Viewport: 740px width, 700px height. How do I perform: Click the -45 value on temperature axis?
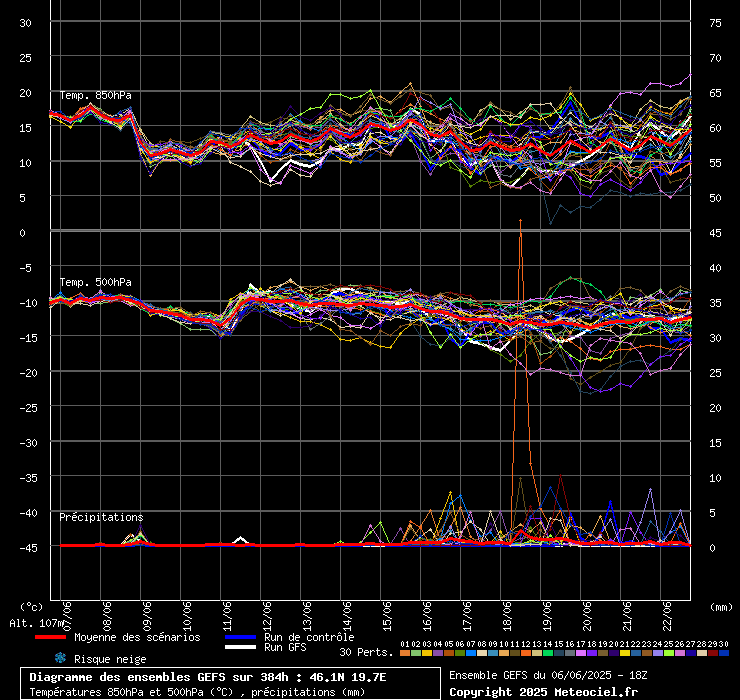[x=28, y=548]
